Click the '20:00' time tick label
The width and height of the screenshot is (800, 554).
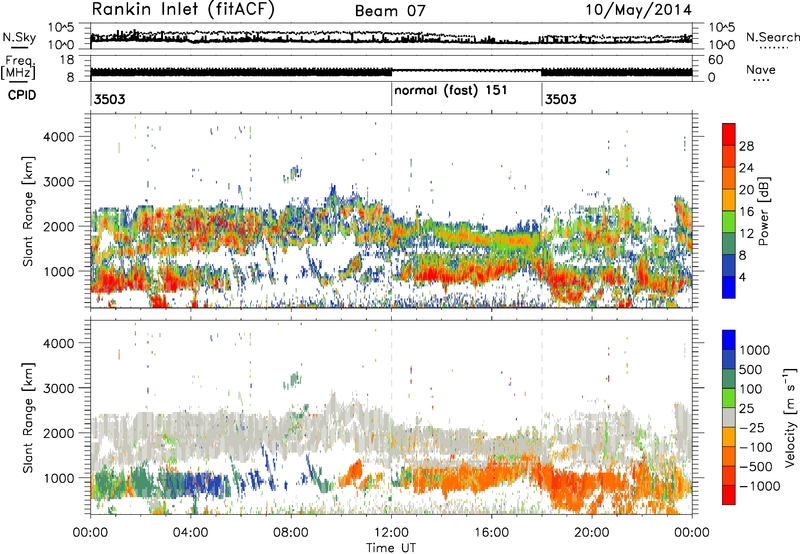coord(592,533)
